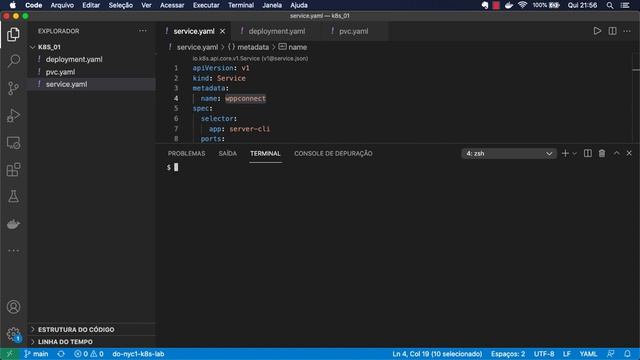Open the Apple menu
640x360 pixels.
[x=13, y=5]
